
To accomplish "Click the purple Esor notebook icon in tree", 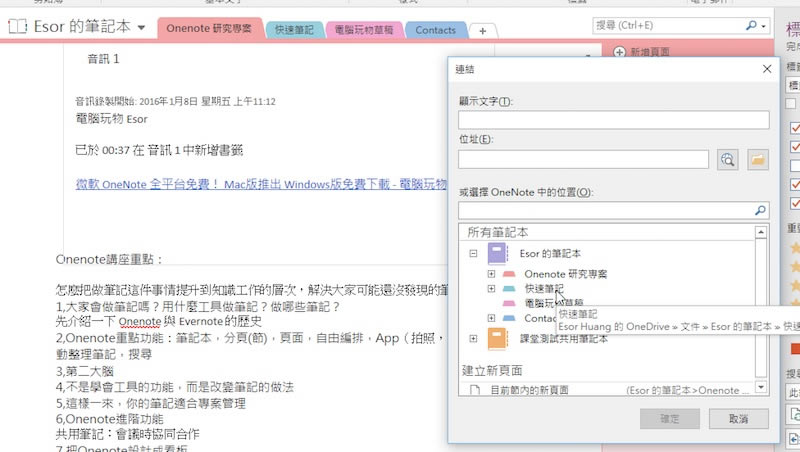I will click(497, 254).
